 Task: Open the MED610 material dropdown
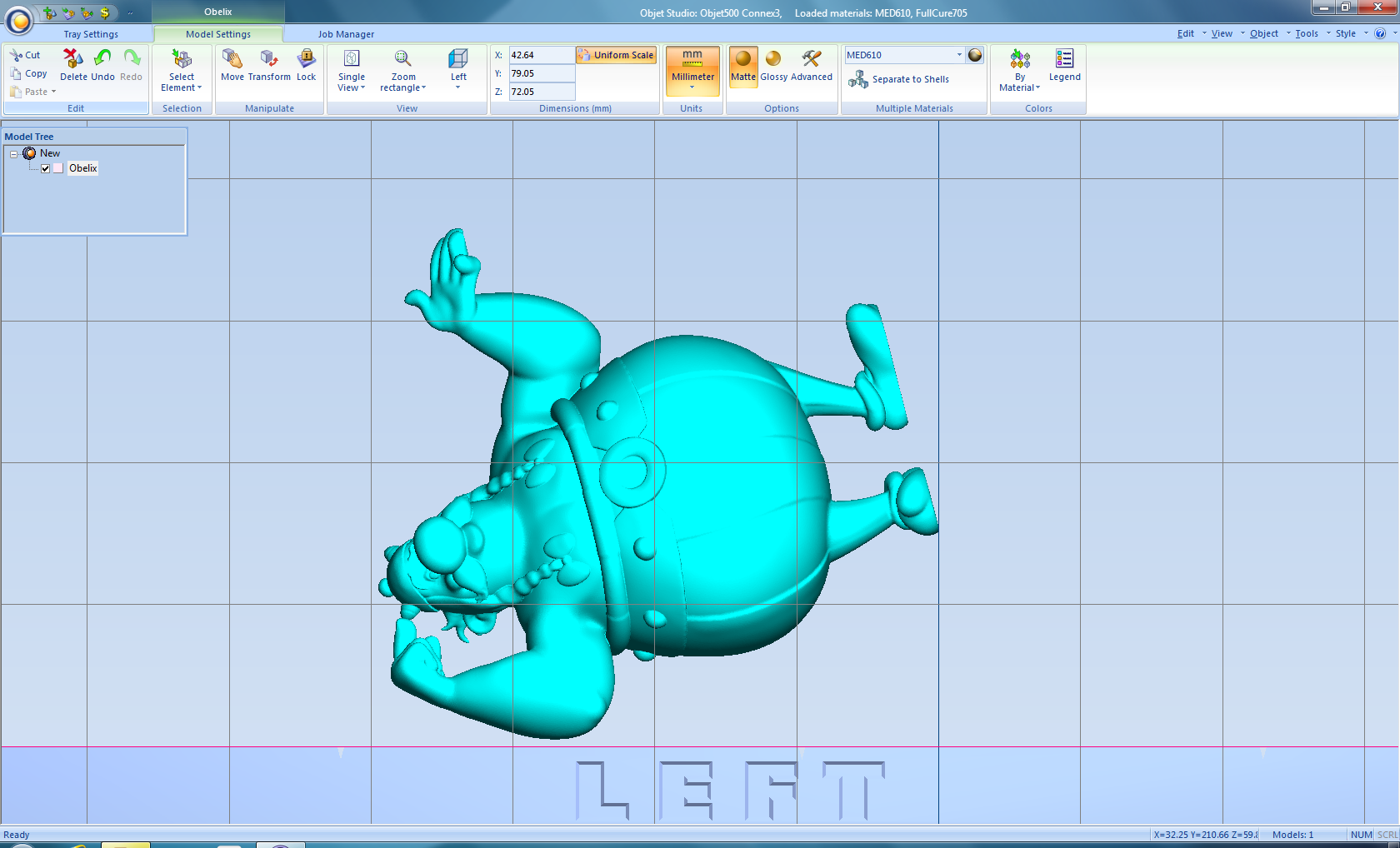pos(959,55)
